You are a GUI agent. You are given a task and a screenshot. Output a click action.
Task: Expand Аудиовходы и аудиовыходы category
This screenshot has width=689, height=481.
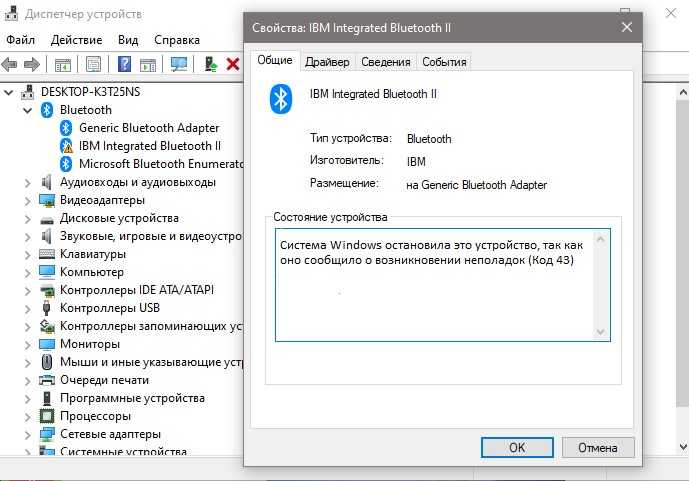27,183
